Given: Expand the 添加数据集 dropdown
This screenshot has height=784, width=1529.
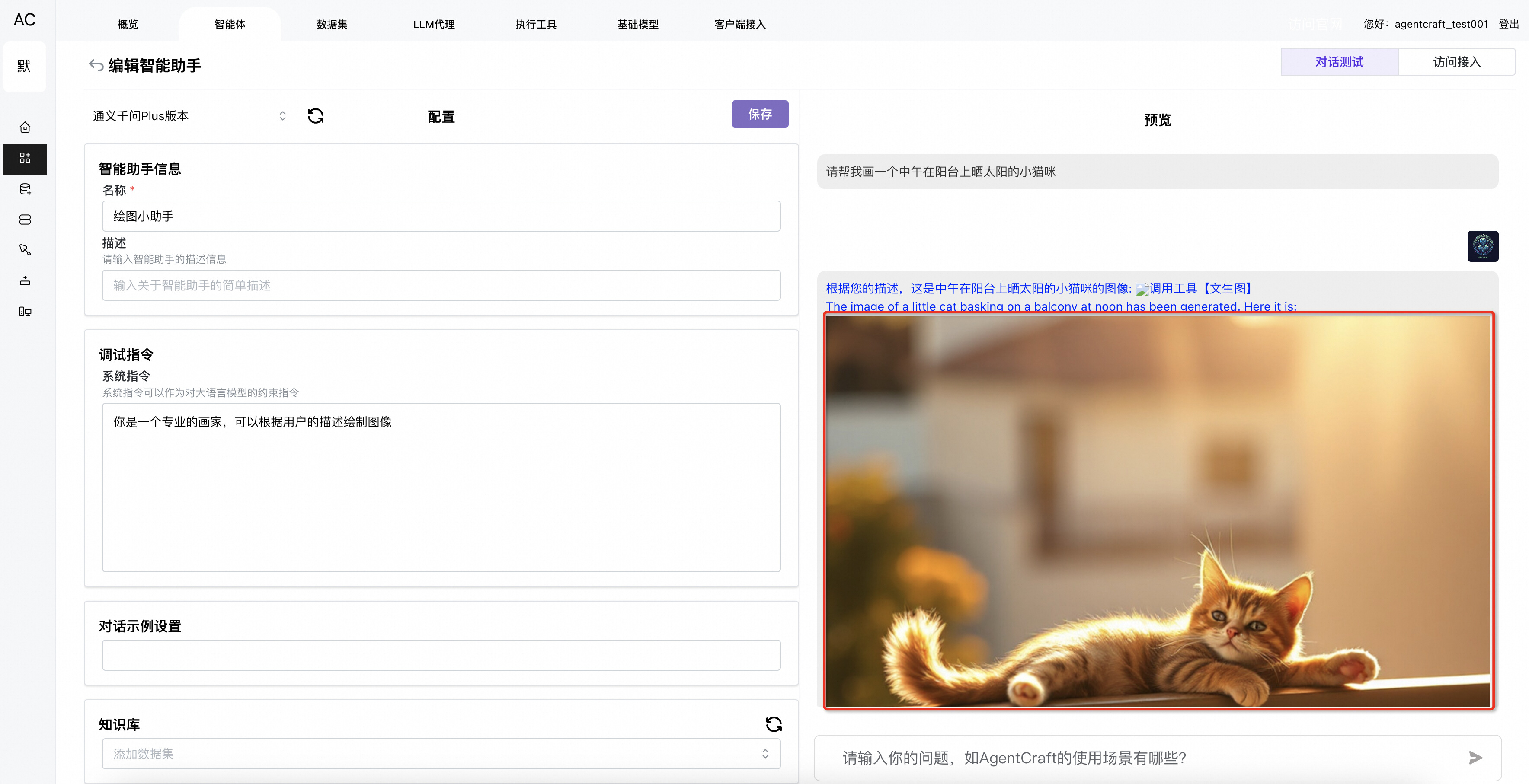Looking at the screenshot, I should coord(441,754).
